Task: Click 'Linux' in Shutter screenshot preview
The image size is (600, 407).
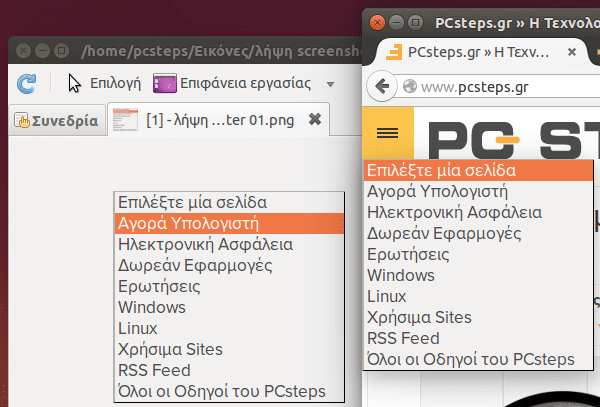Action: point(230,329)
